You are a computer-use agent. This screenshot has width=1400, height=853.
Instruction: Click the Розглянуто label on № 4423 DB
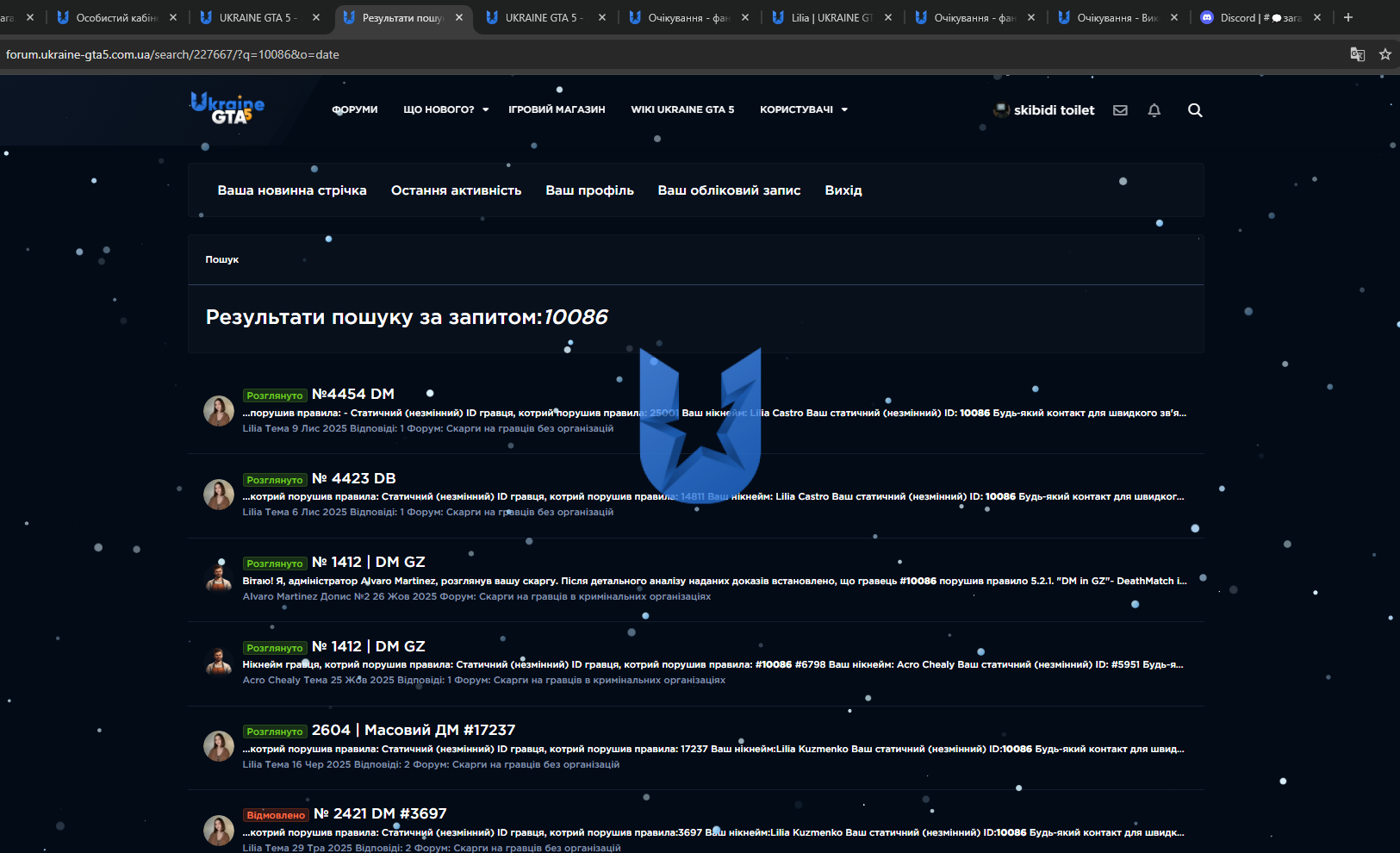[275, 480]
